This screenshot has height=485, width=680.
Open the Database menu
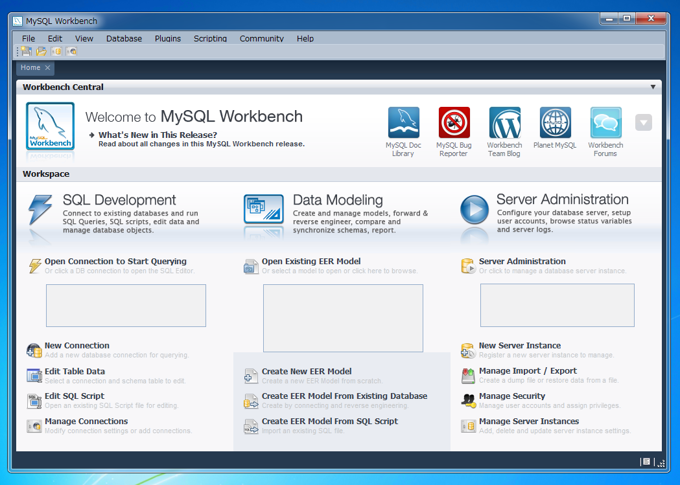pos(124,39)
